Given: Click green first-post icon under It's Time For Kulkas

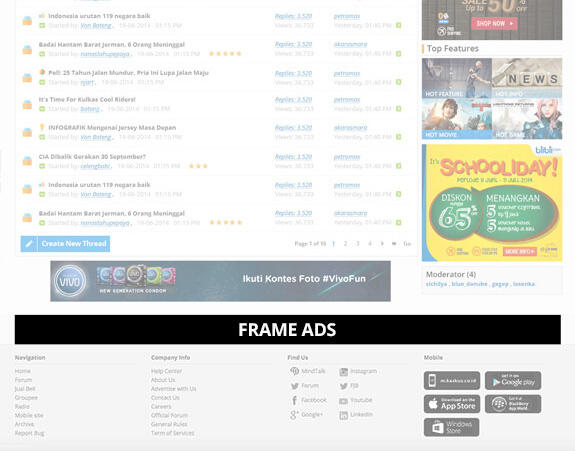Looking at the screenshot, I should pyautogui.click(x=42, y=109).
